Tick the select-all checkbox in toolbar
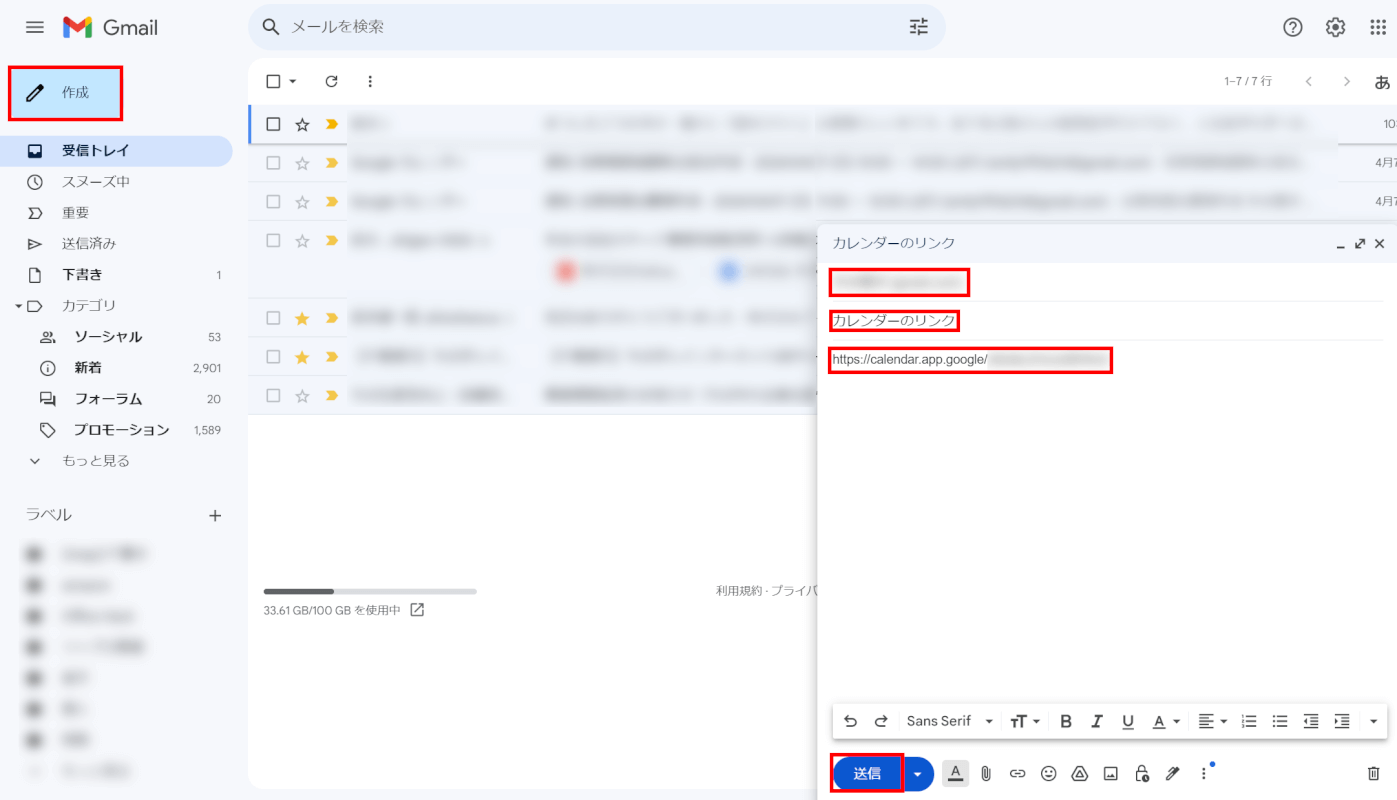The height and width of the screenshot is (800, 1397). point(273,81)
